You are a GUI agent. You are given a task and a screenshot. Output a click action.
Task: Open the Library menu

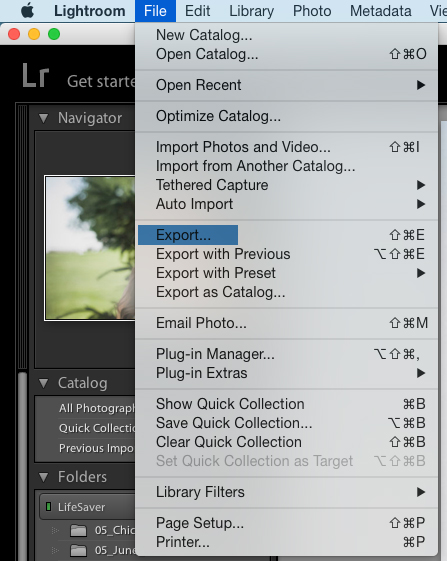[252, 11]
